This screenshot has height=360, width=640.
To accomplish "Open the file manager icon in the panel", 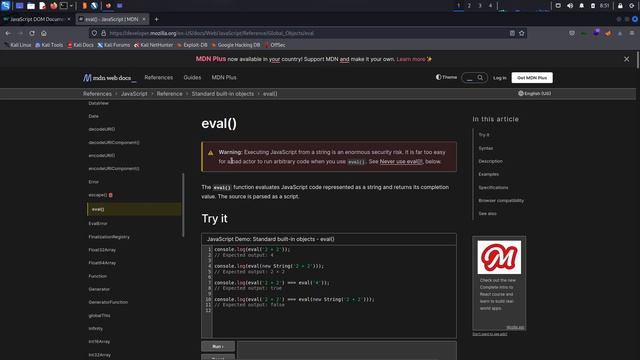I will click(31, 6).
